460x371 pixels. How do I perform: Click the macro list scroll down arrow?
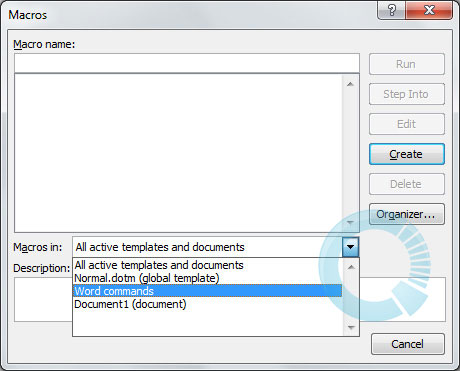click(x=350, y=222)
